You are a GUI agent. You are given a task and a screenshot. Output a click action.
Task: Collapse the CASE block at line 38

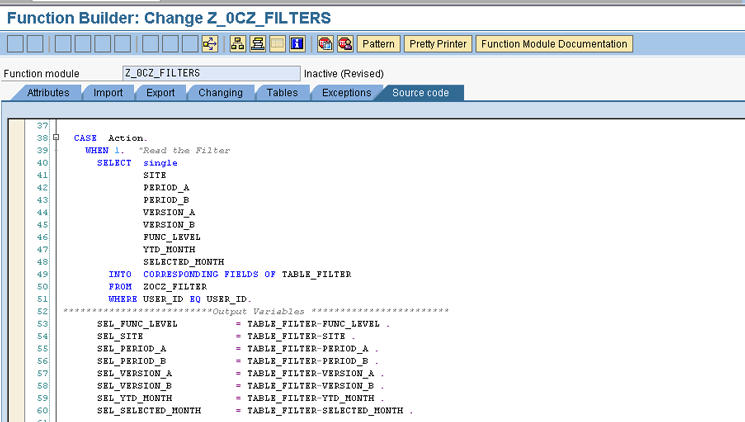pos(56,137)
